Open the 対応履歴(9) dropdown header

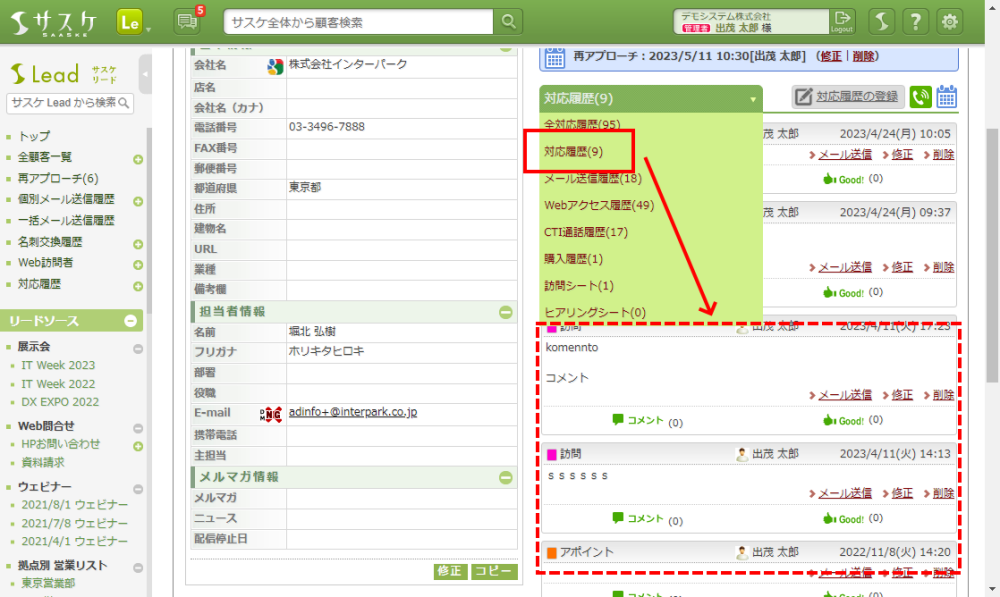[648, 99]
